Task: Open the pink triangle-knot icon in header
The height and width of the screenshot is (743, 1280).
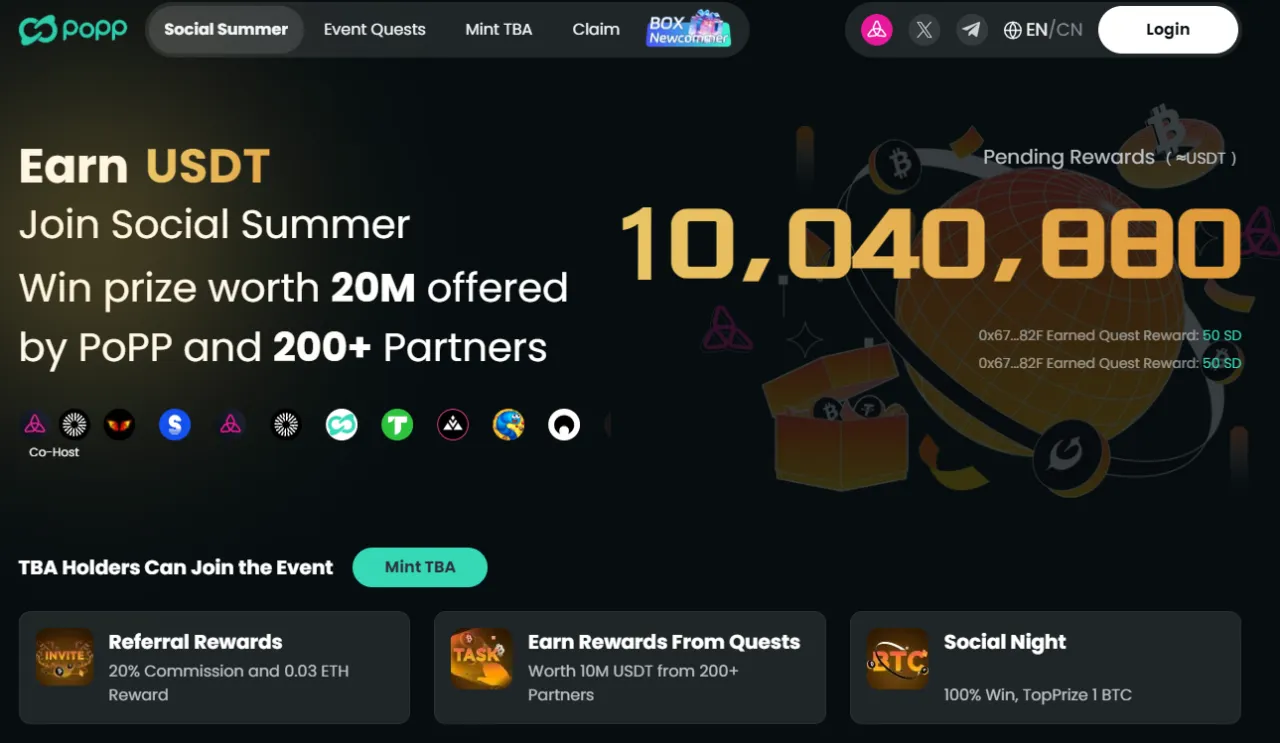Action: pos(877,30)
